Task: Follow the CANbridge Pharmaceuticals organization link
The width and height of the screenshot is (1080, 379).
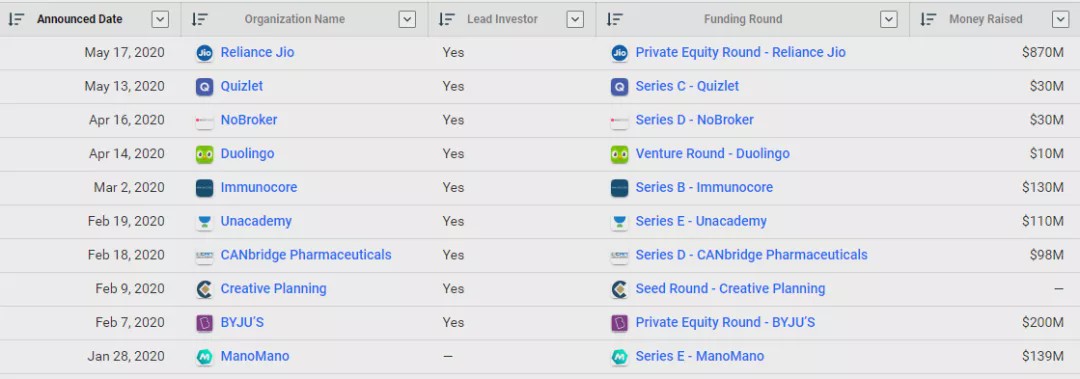Action: tap(306, 255)
